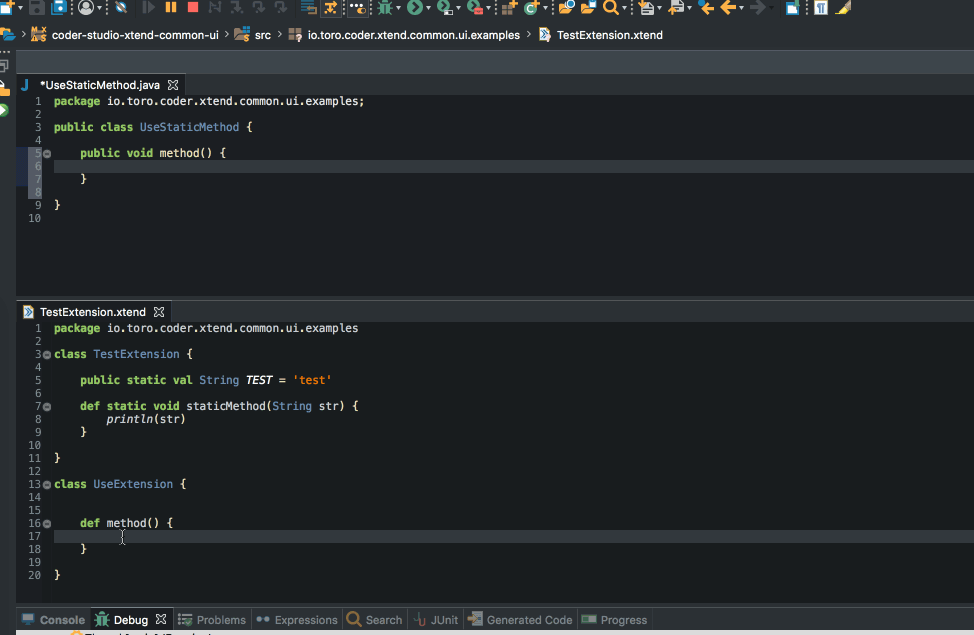Viewport: 974px width, 635px height.
Task: Click the New wizard icon
Action: tap(8, 9)
